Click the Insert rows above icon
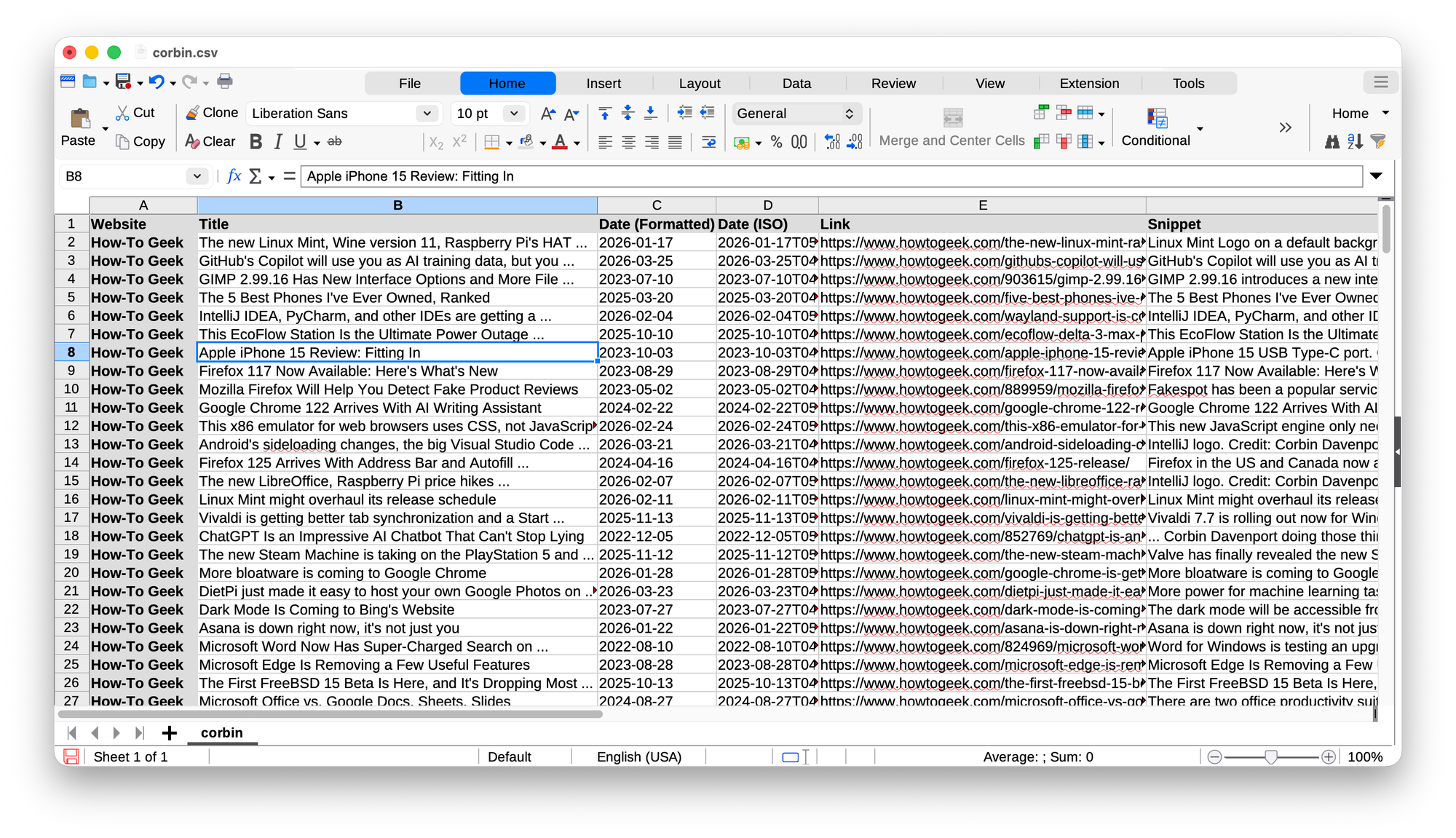1456x838 pixels. coord(1041,113)
